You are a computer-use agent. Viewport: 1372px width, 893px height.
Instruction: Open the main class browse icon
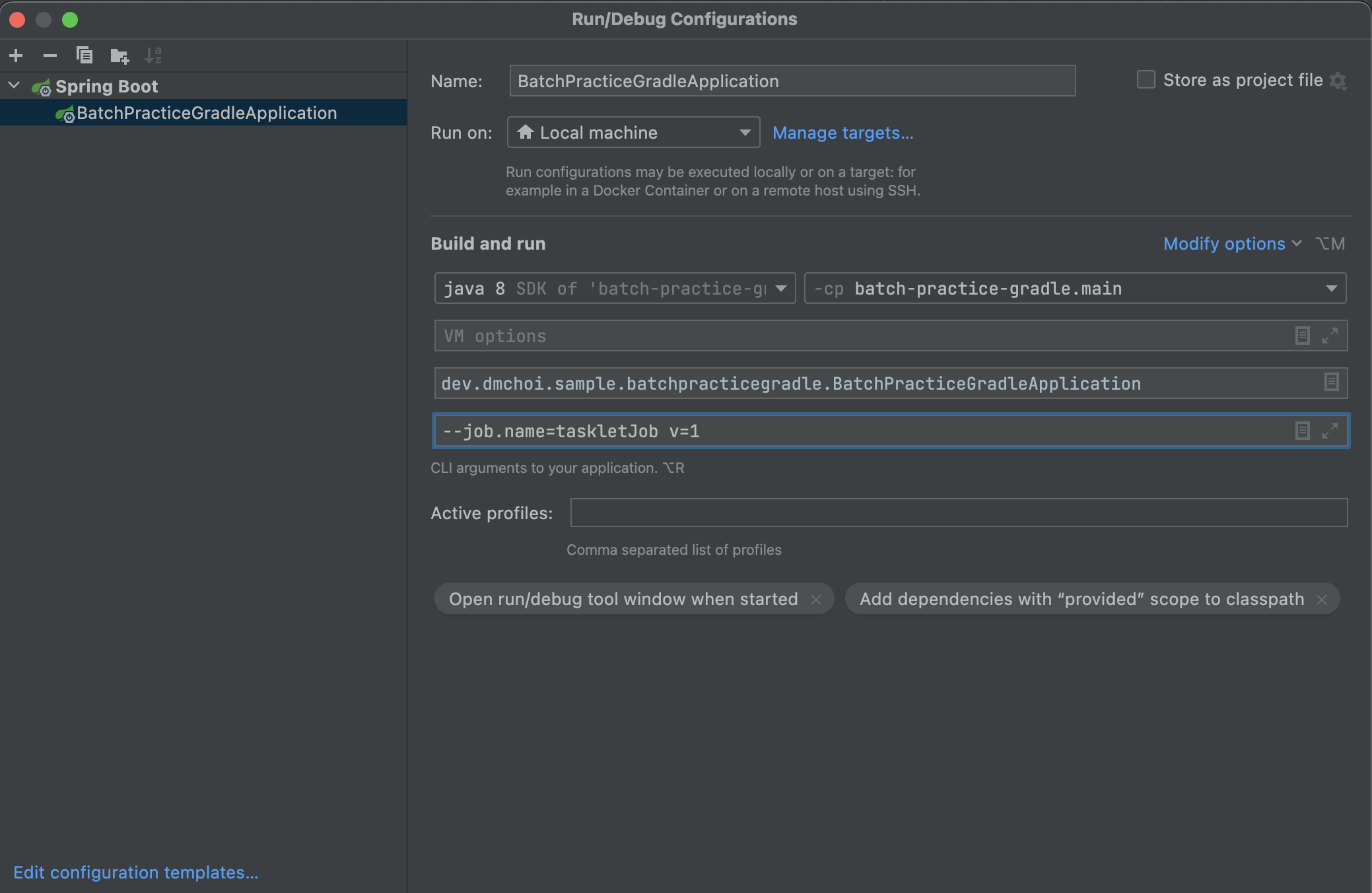pos(1331,382)
